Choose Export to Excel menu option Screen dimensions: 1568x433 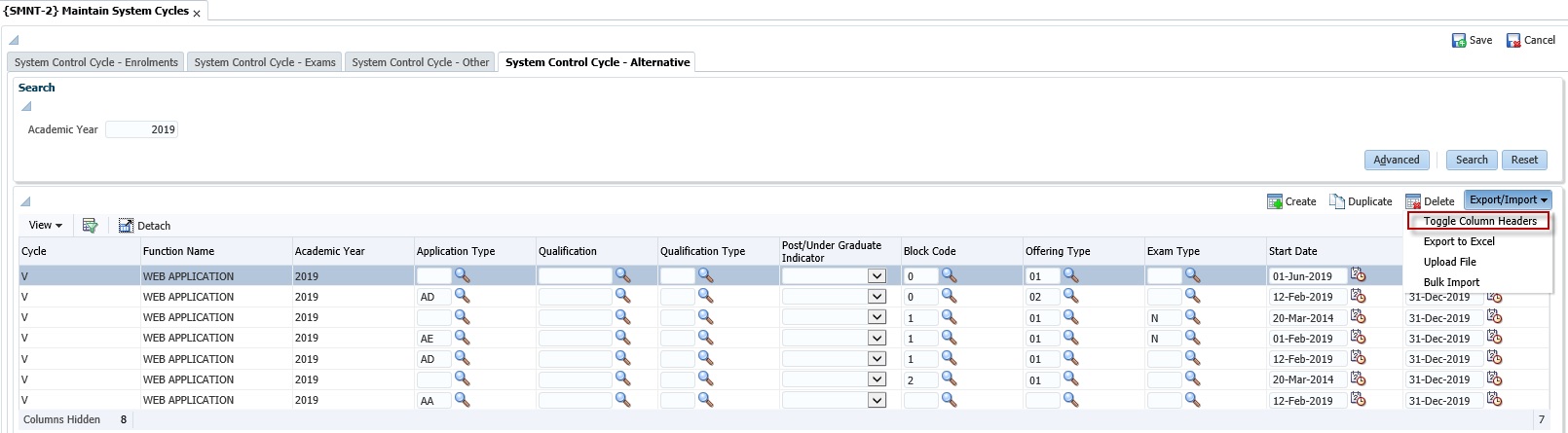click(x=1458, y=241)
